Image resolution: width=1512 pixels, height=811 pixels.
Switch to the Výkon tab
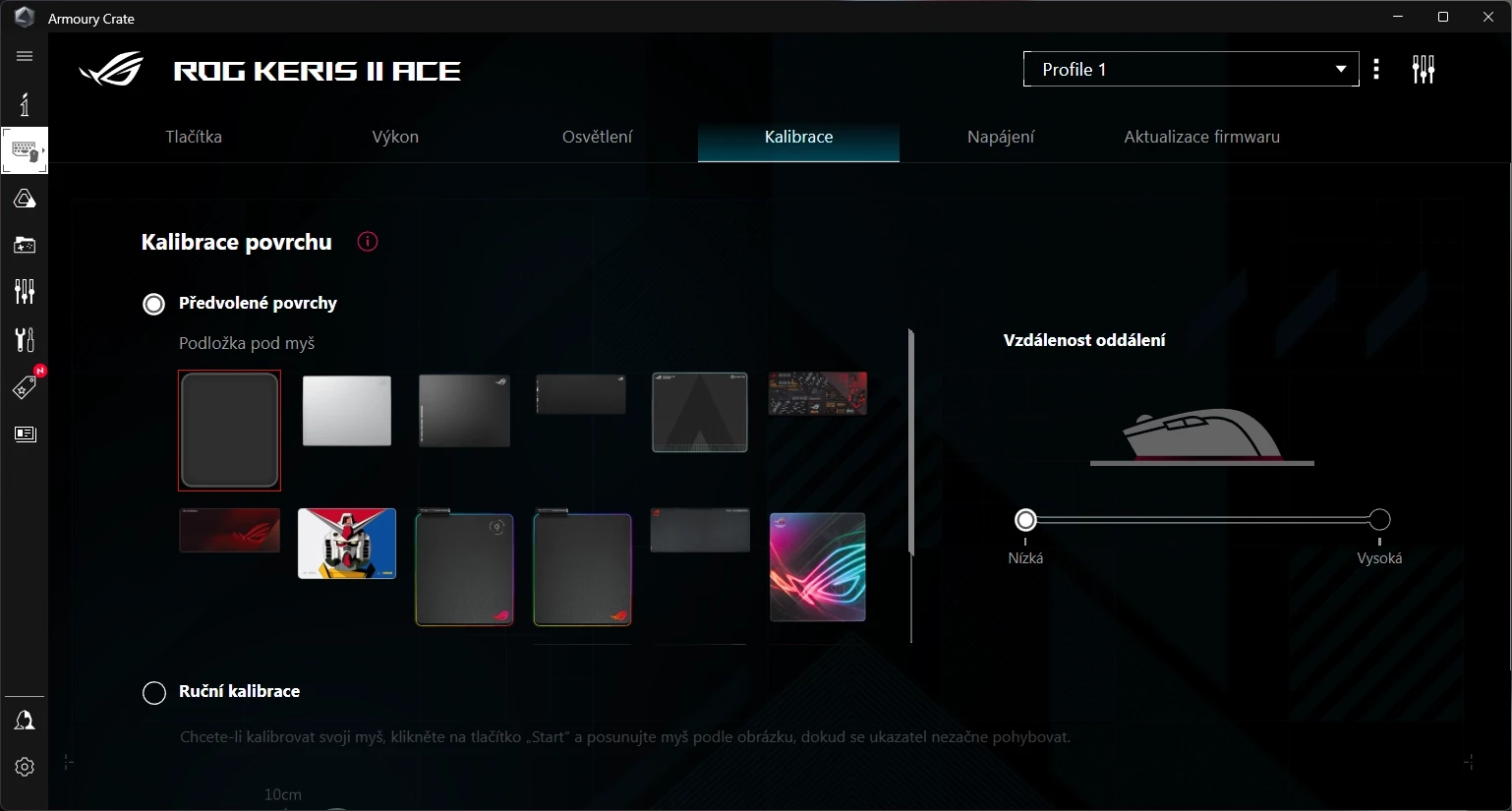tap(395, 137)
